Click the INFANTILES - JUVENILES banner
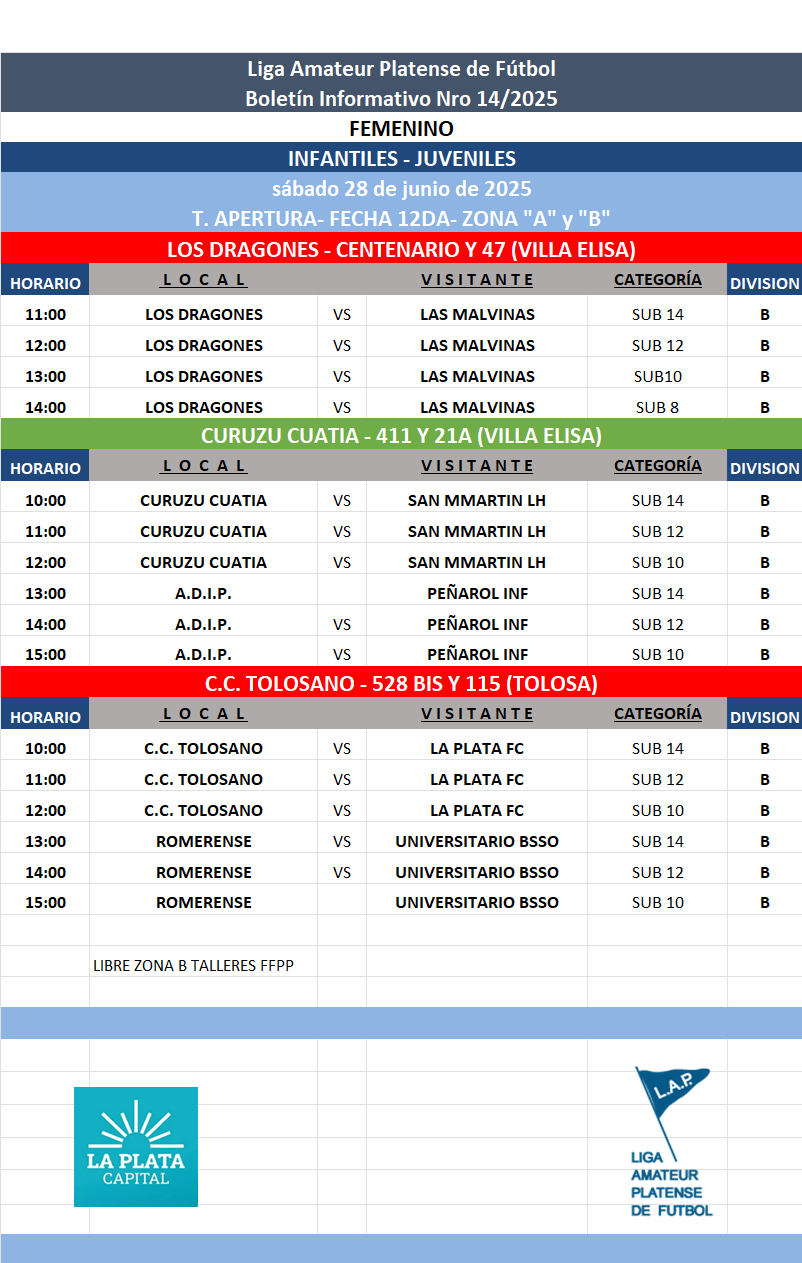 click(401, 158)
